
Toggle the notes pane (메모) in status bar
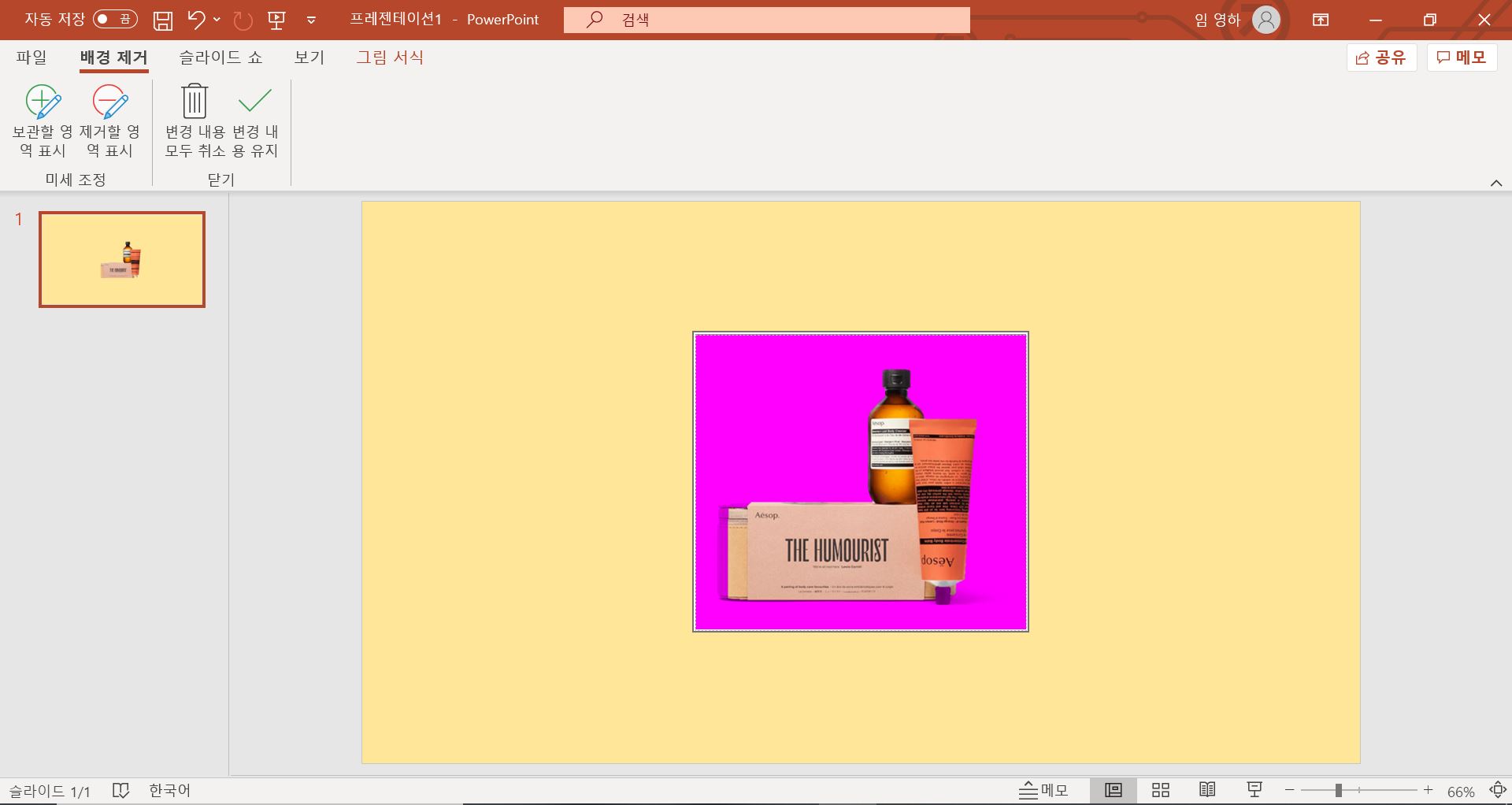(x=1043, y=790)
